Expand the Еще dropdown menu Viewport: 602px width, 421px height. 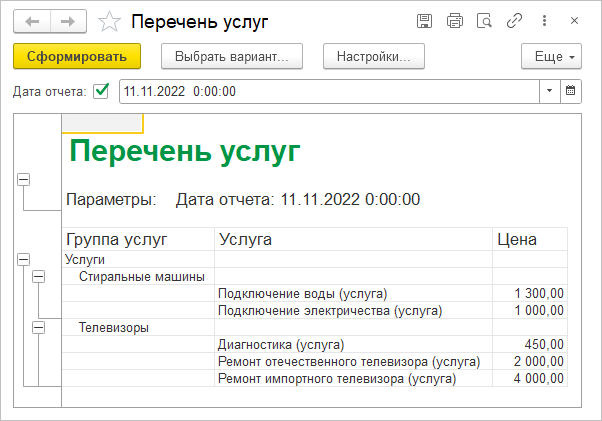(x=551, y=56)
